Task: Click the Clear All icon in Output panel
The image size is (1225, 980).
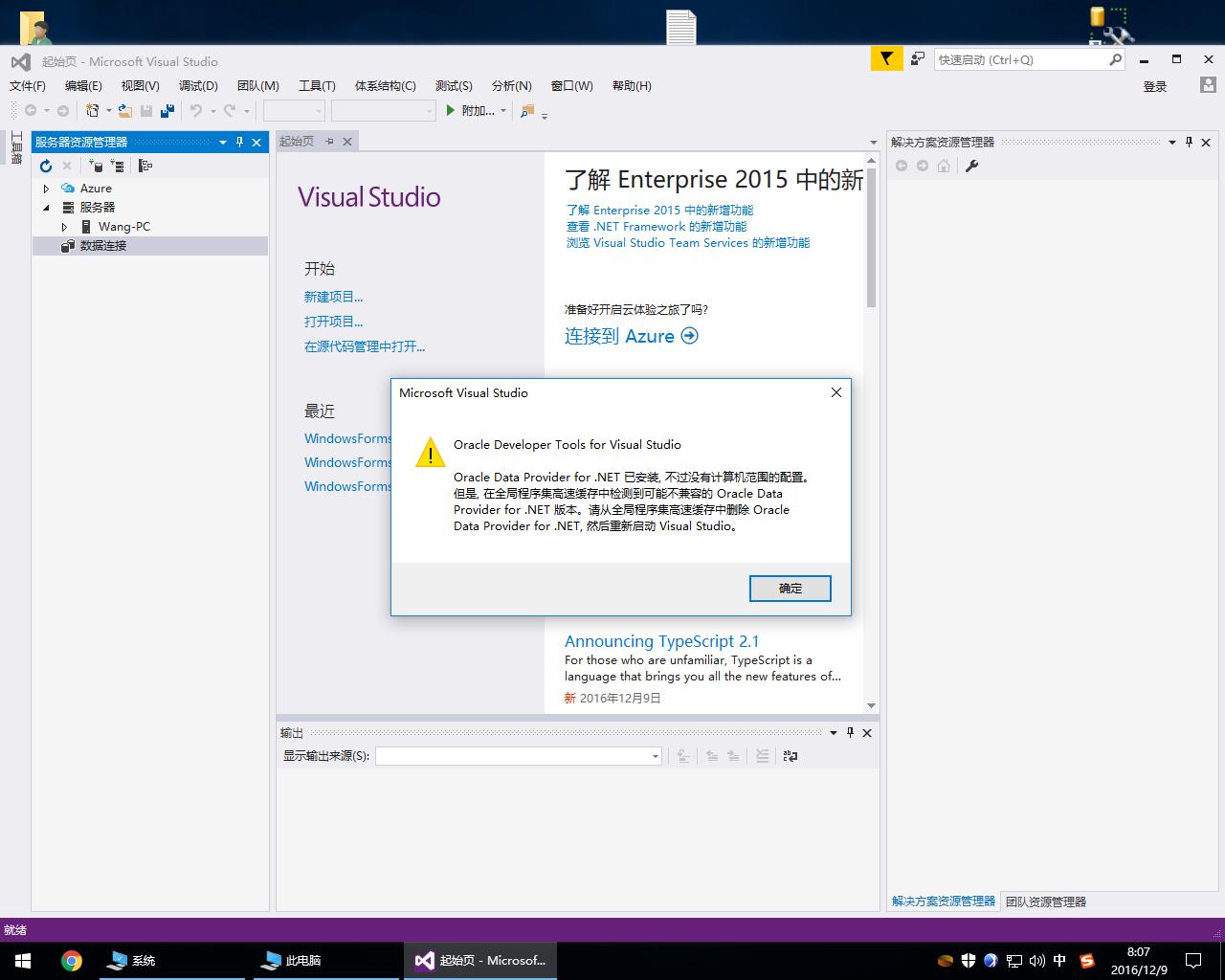Action: (x=762, y=756)
